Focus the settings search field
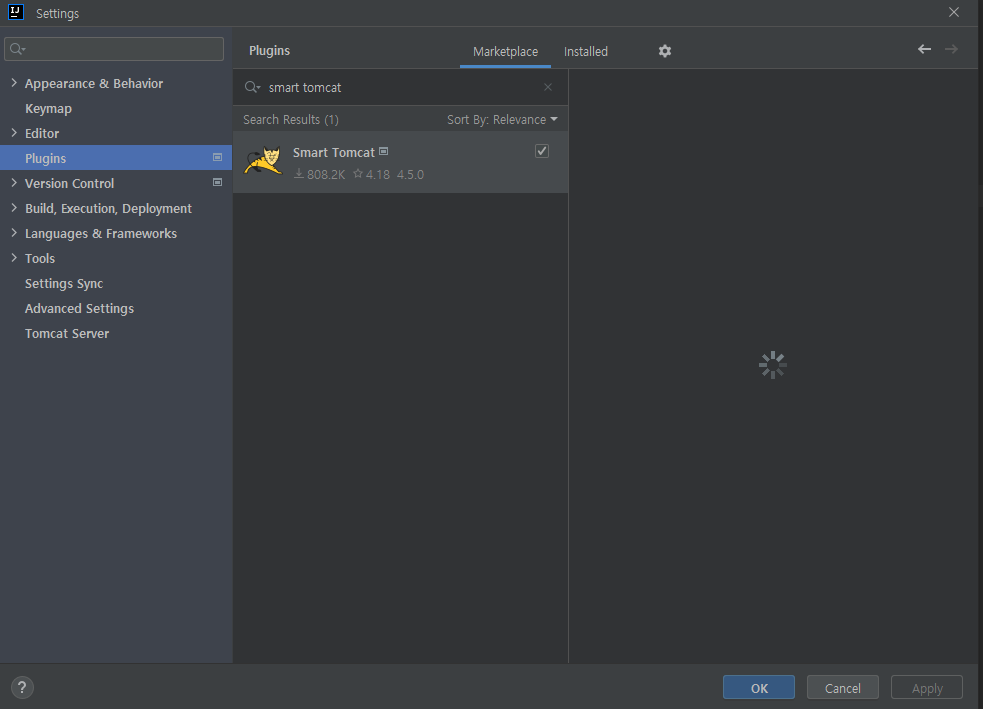983x709 pixels. point(114,49)
